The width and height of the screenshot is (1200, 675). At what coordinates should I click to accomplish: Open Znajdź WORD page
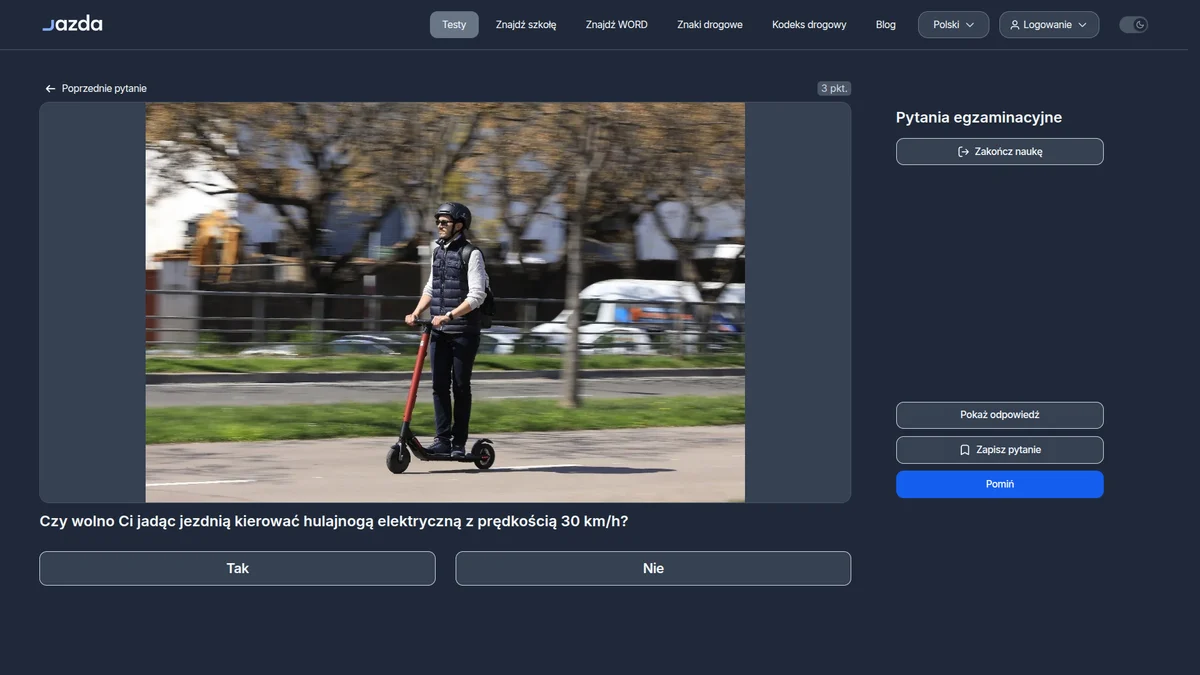pos(617,25)
